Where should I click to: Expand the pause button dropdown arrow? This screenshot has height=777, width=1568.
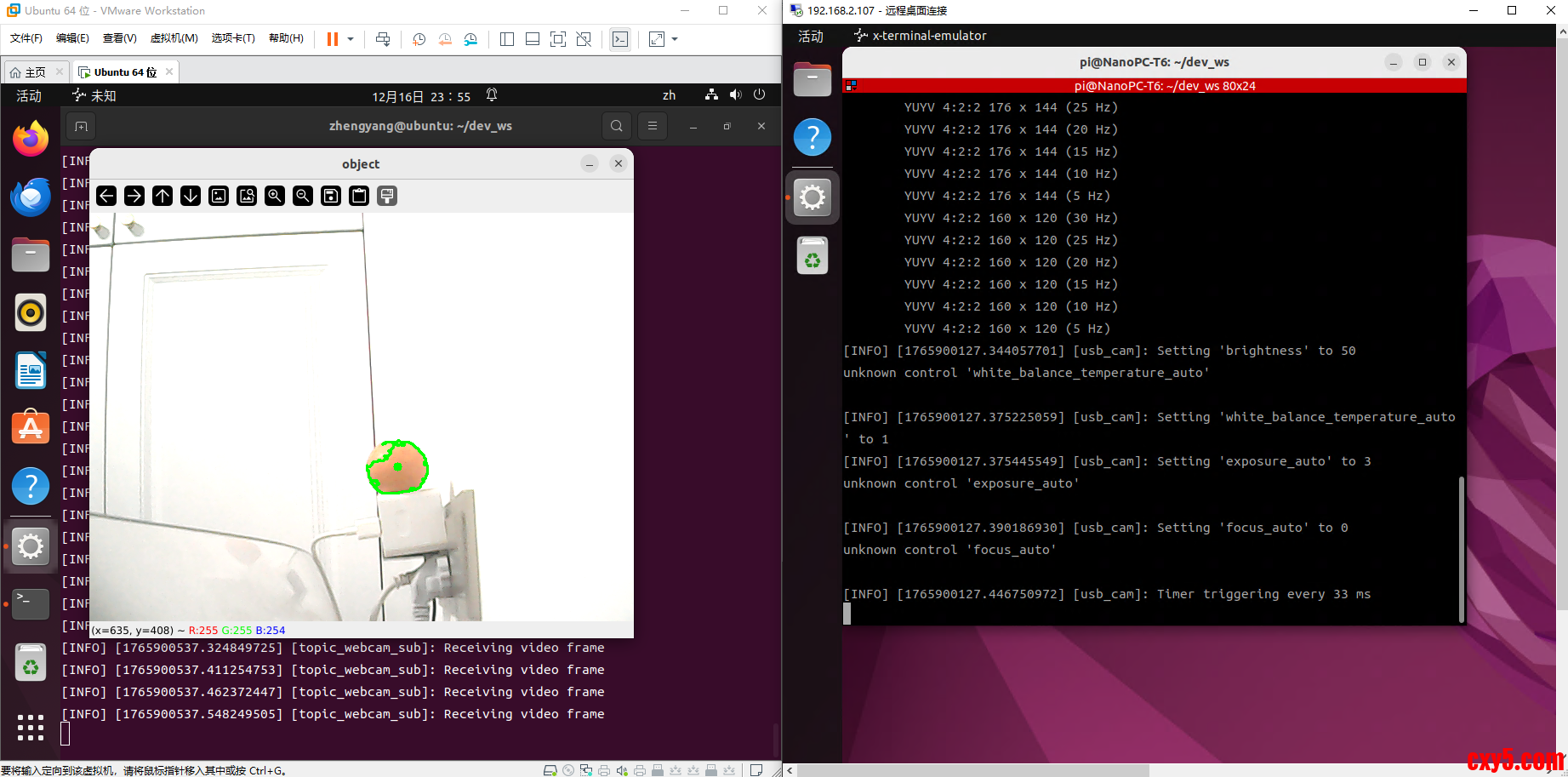351,39
